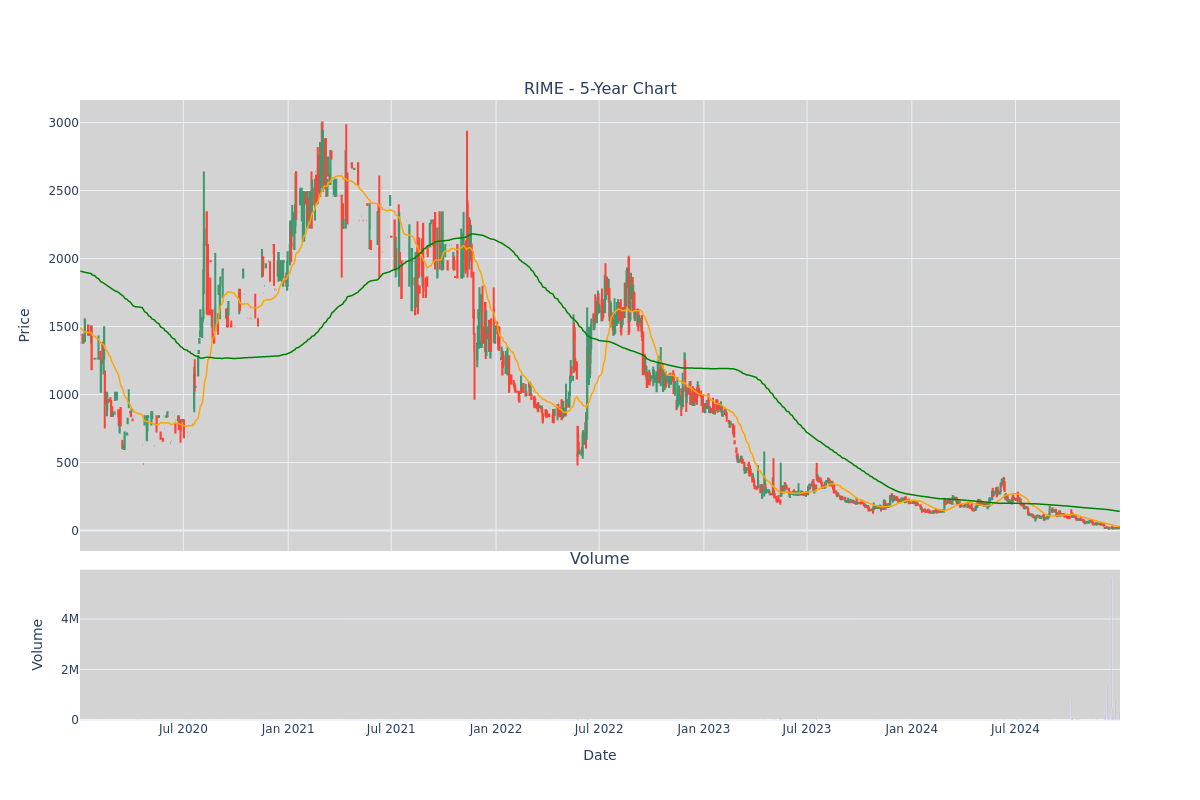Click the Volume y-axis label

click(x=38, y=644)
